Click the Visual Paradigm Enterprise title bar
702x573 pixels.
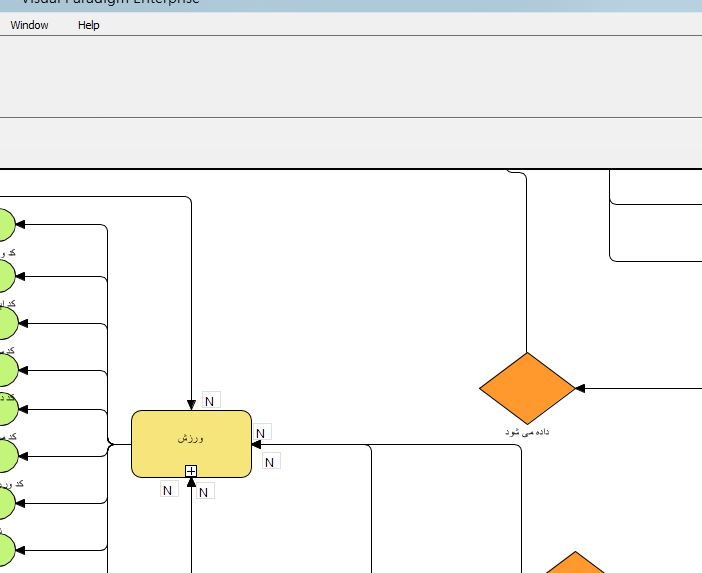tap(350, 3)
